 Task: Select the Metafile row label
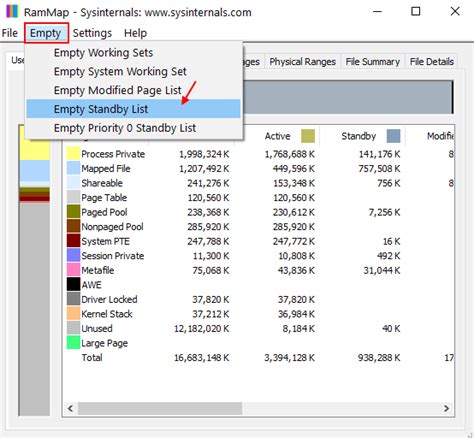click(x=98, y=270)
